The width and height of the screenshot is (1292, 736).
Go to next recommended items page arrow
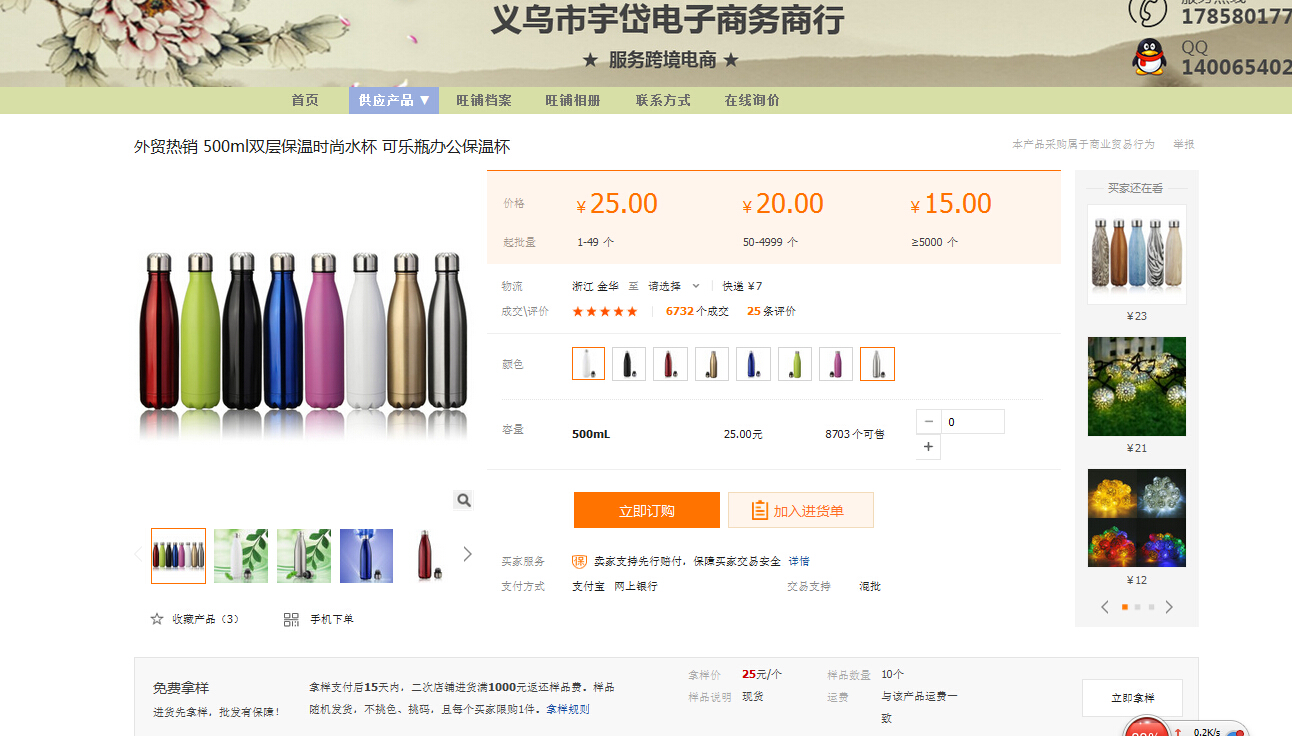pos(1169,607)
